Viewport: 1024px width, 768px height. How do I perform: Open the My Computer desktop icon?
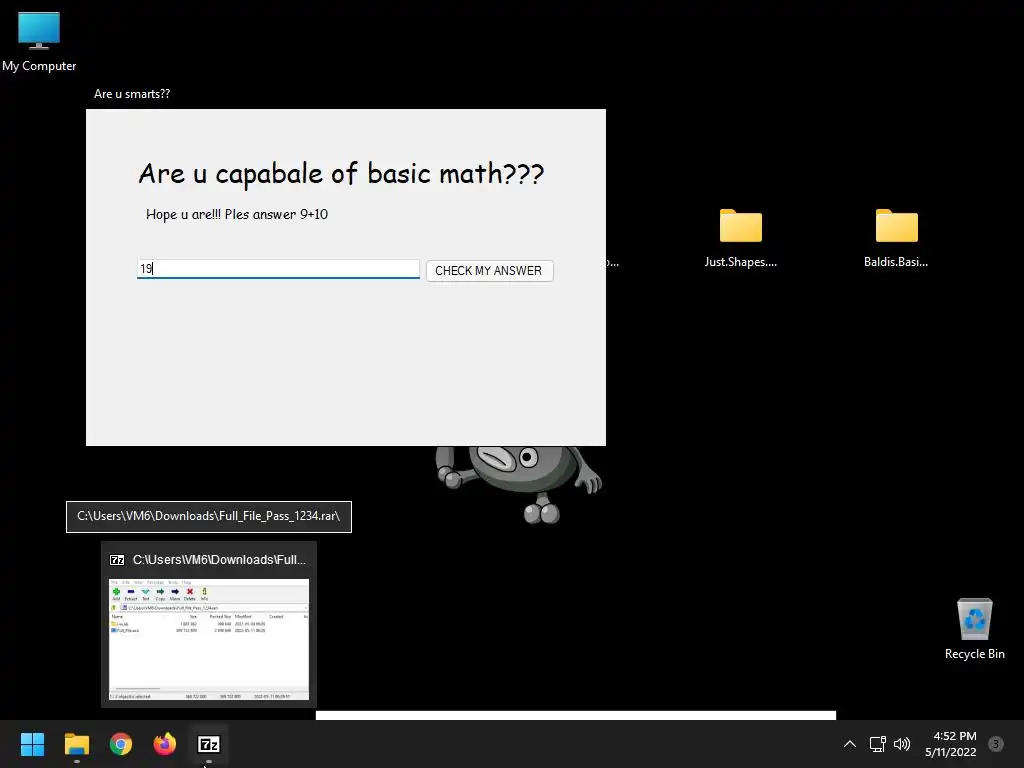[x=39, y=42]
